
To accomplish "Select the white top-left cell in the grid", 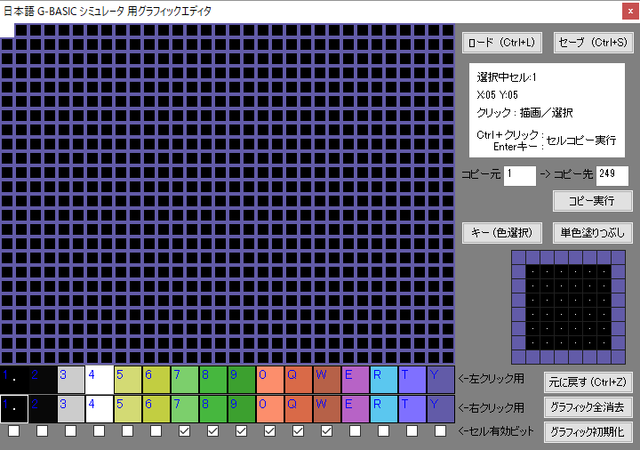I will pyautogui.click(x=7, y=30).
